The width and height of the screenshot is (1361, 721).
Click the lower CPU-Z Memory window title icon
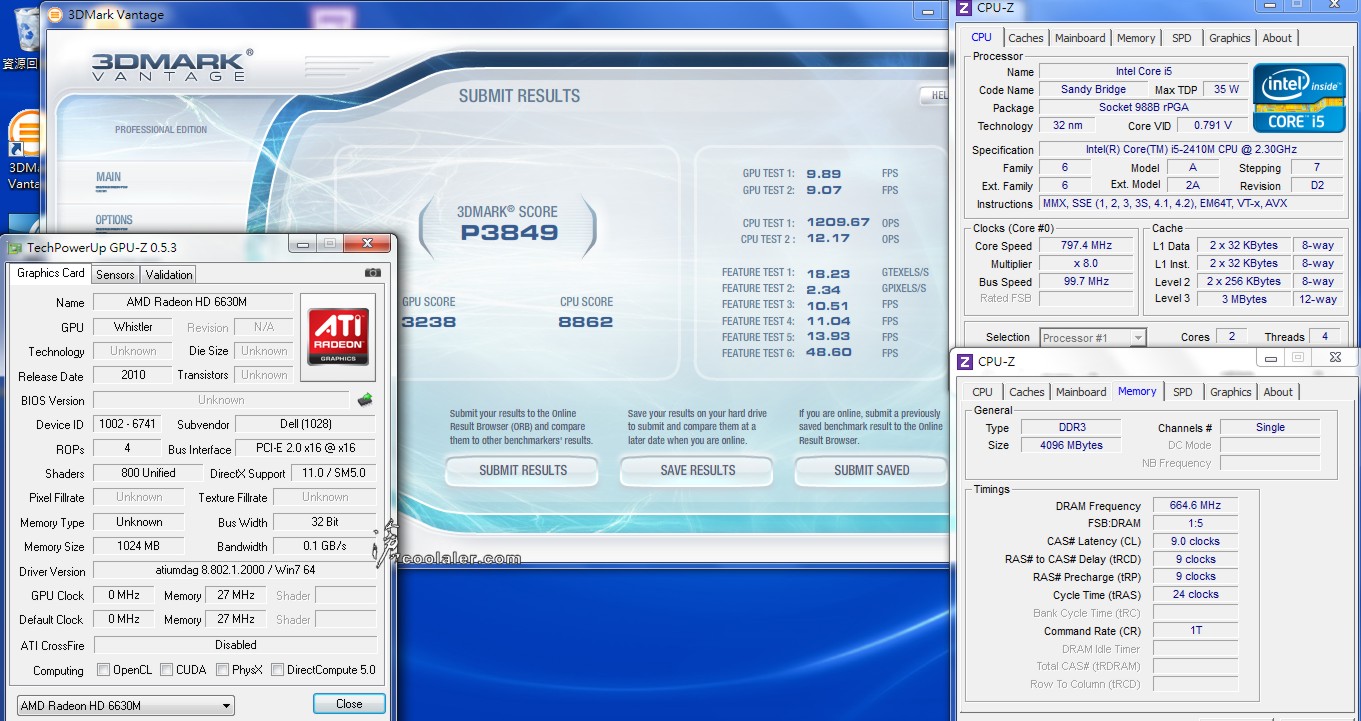click(x=965, y=361)
